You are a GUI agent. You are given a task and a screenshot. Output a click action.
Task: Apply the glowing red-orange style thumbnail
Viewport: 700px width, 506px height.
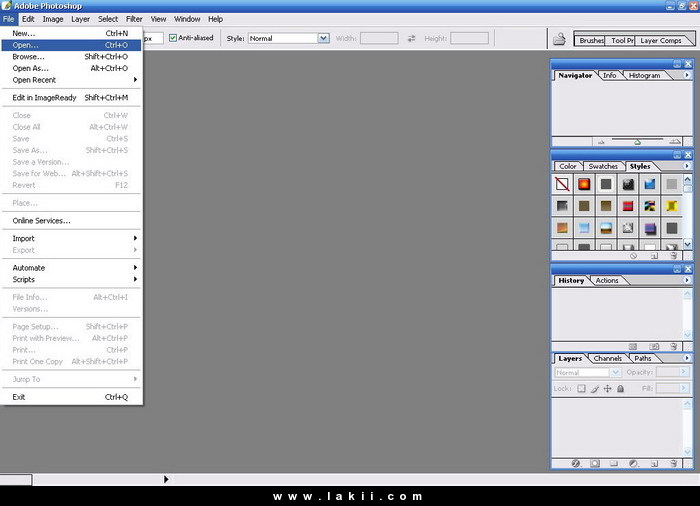(584, 184)
